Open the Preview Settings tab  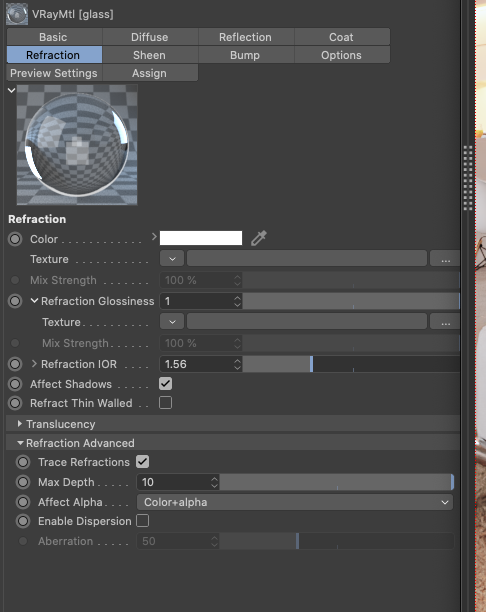coord(54,73)
